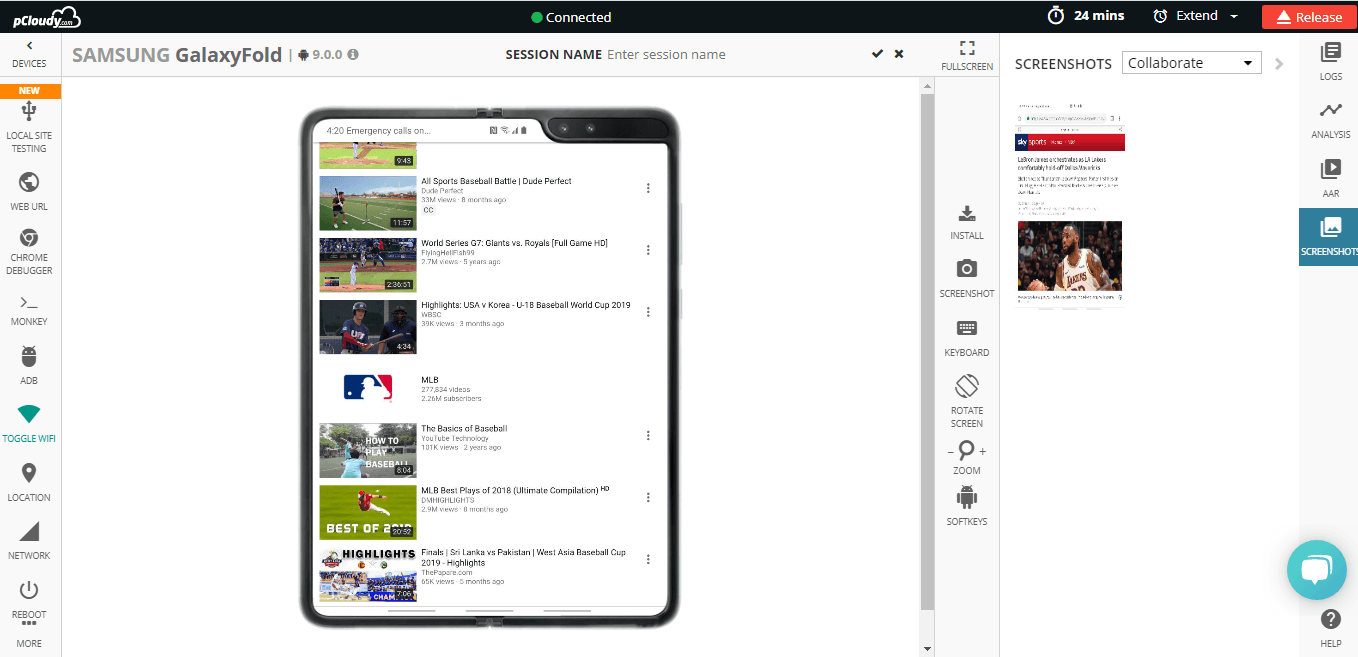The height and width of the screenshot is (657, 1358).
Task: Click the Extend session label
Action: point(1197,16)
